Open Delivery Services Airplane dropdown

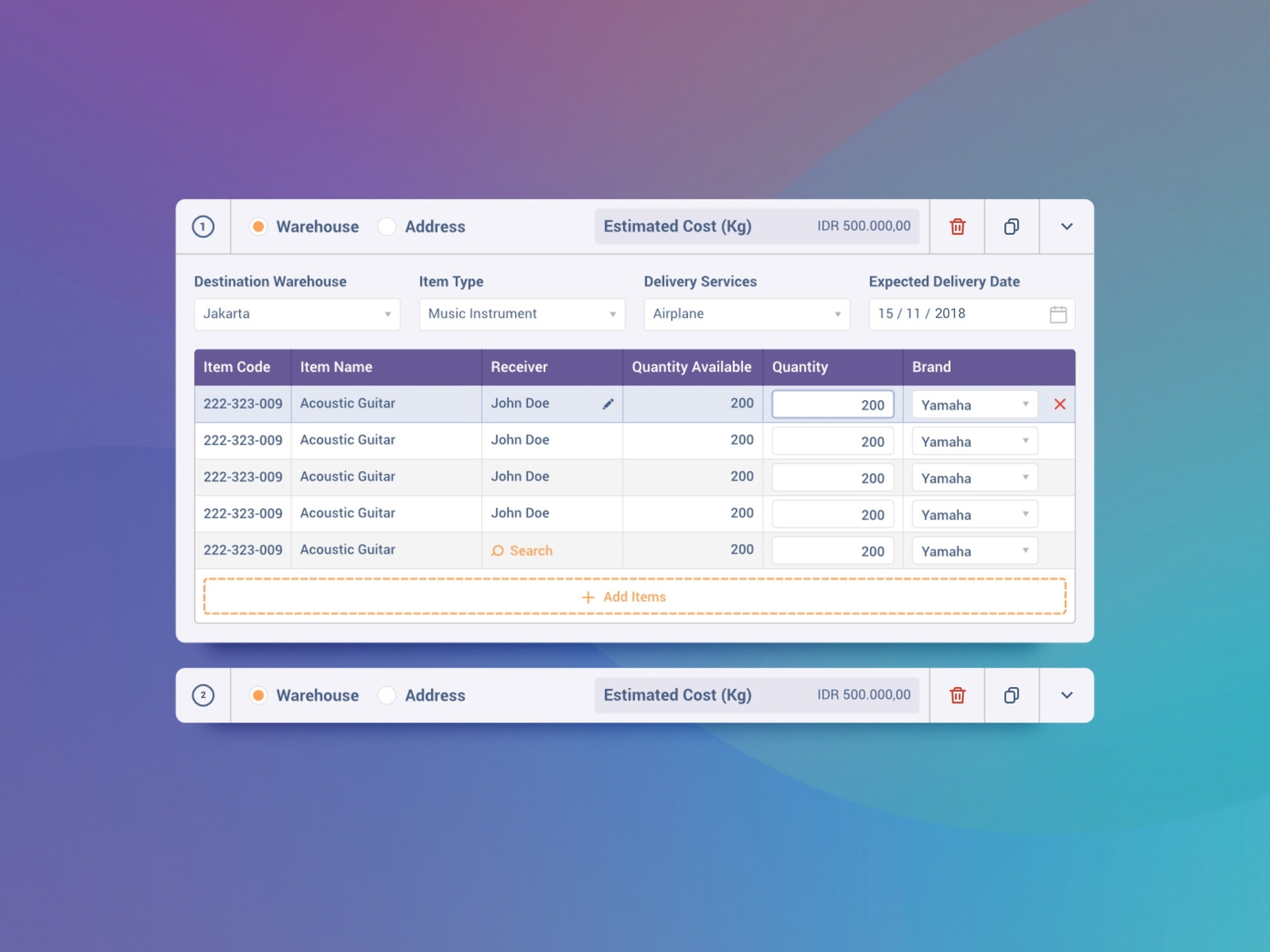(747, 314)
